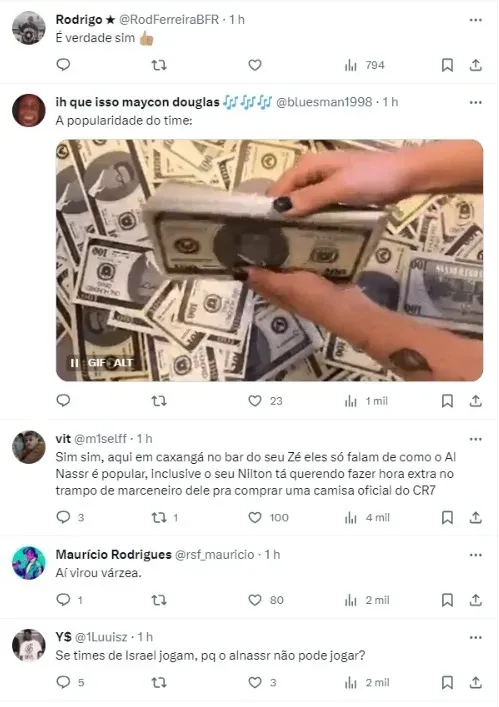The width and height of the screenshot is (499, 707).
Task: Like the 'A popularidade do time' tweet
Action: click(x=255, y=401)
